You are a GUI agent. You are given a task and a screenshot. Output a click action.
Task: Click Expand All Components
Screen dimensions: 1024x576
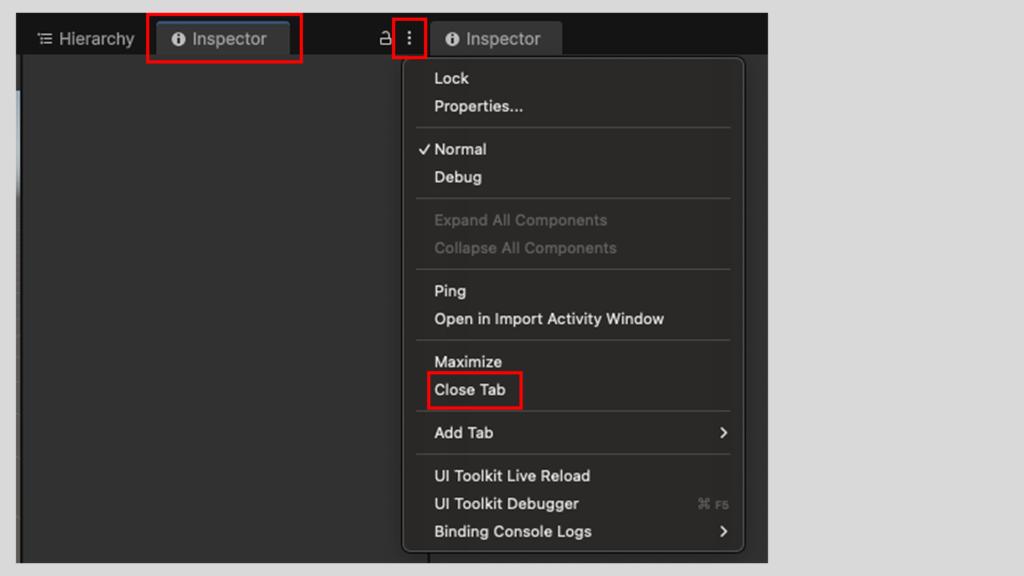point(520,220)
